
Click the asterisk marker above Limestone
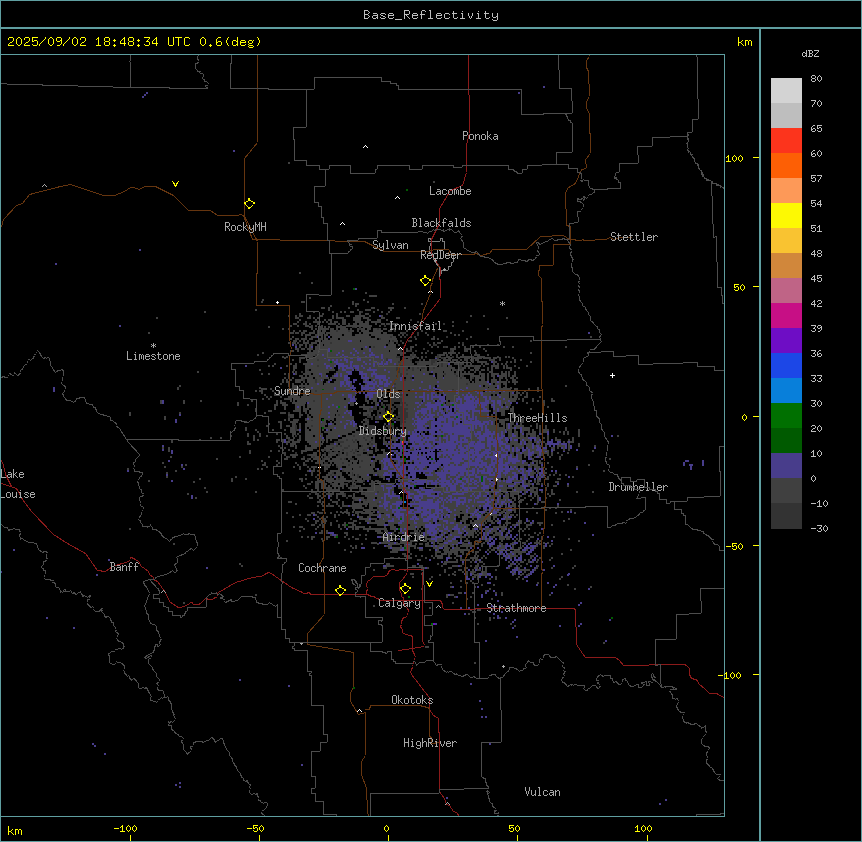[x=153, y=346]
